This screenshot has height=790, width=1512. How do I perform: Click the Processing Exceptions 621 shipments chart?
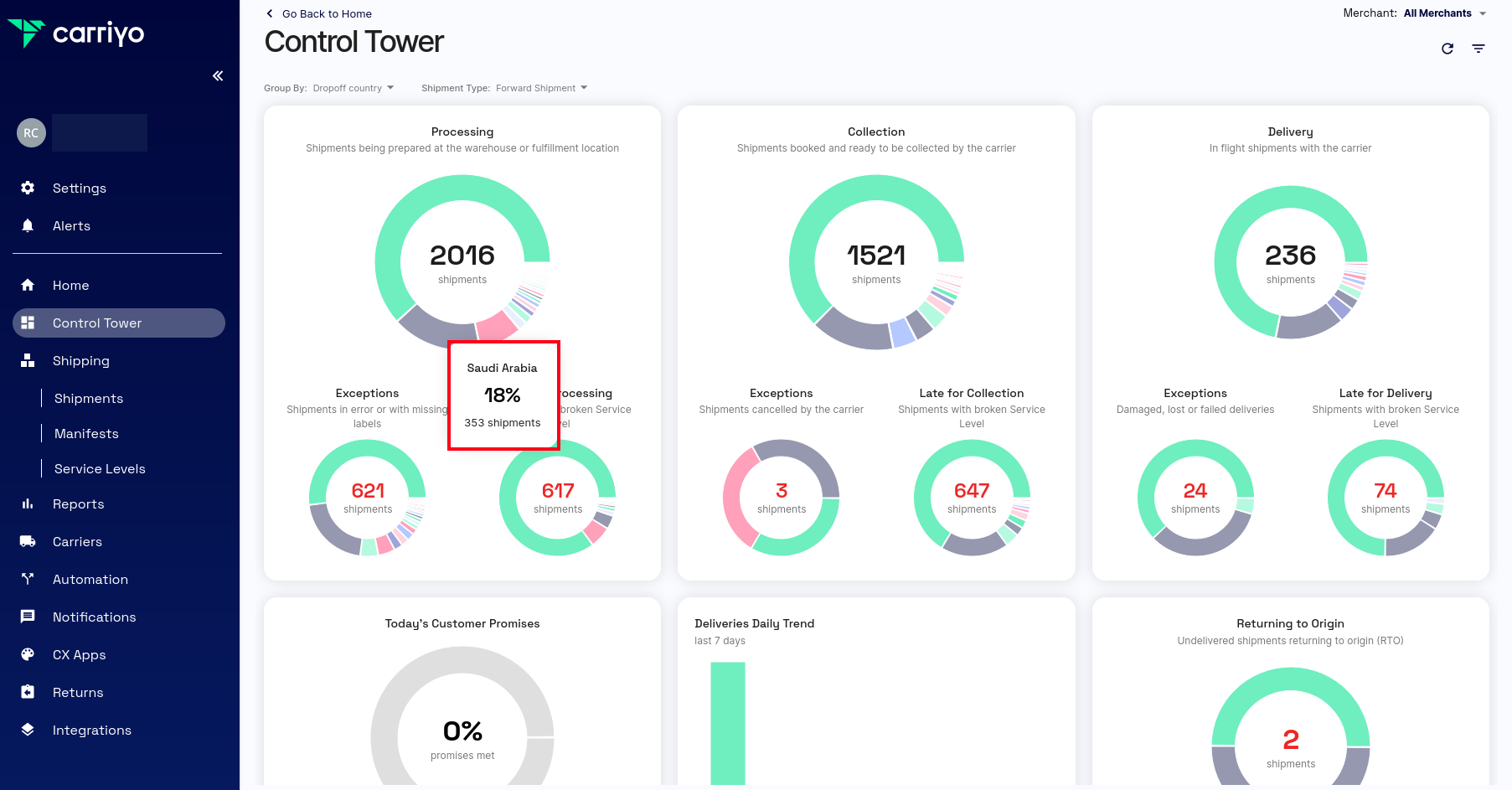(x=368, y=498)
